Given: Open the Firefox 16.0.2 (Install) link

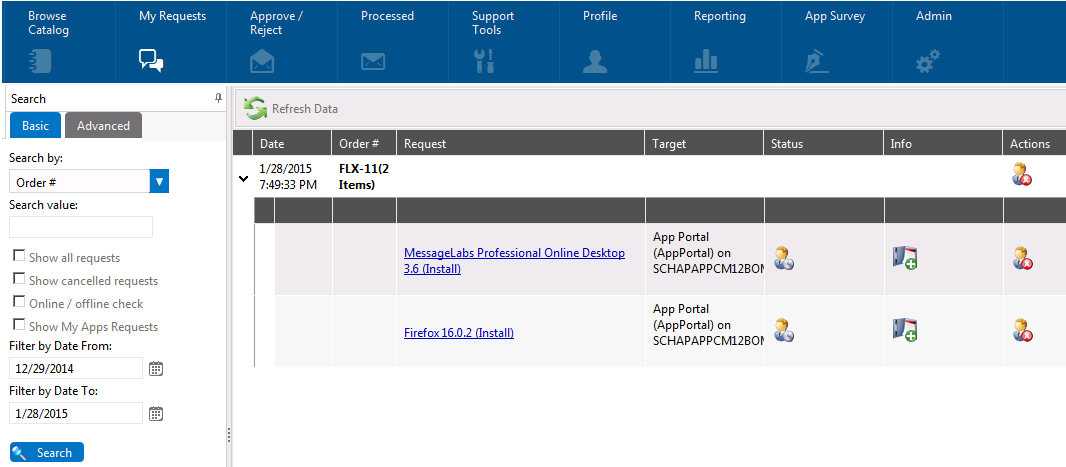Looking at the screenshot, I should pos(458,333).
